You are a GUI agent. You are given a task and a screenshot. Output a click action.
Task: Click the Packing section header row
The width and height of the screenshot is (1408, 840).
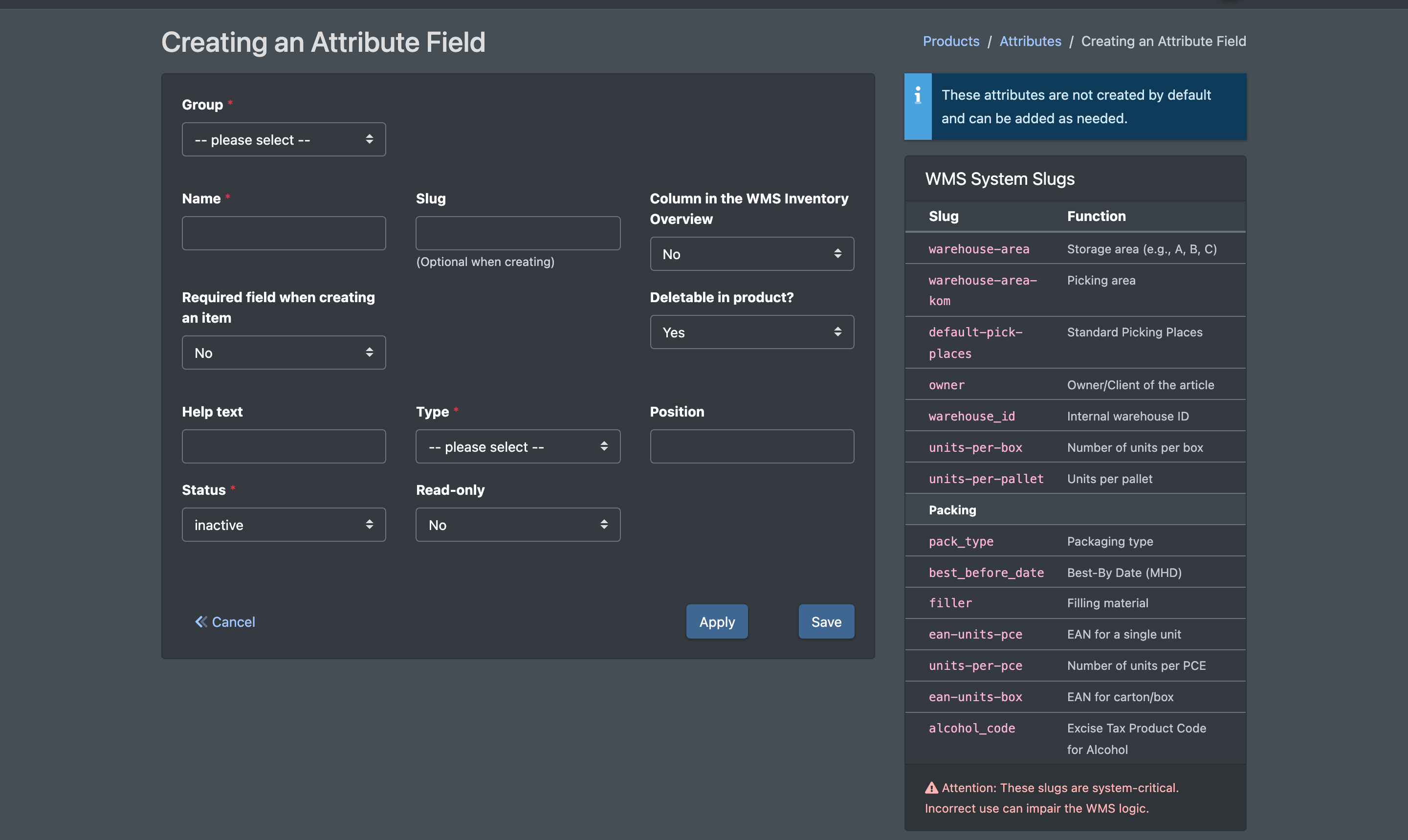(x=1075, y=509)
